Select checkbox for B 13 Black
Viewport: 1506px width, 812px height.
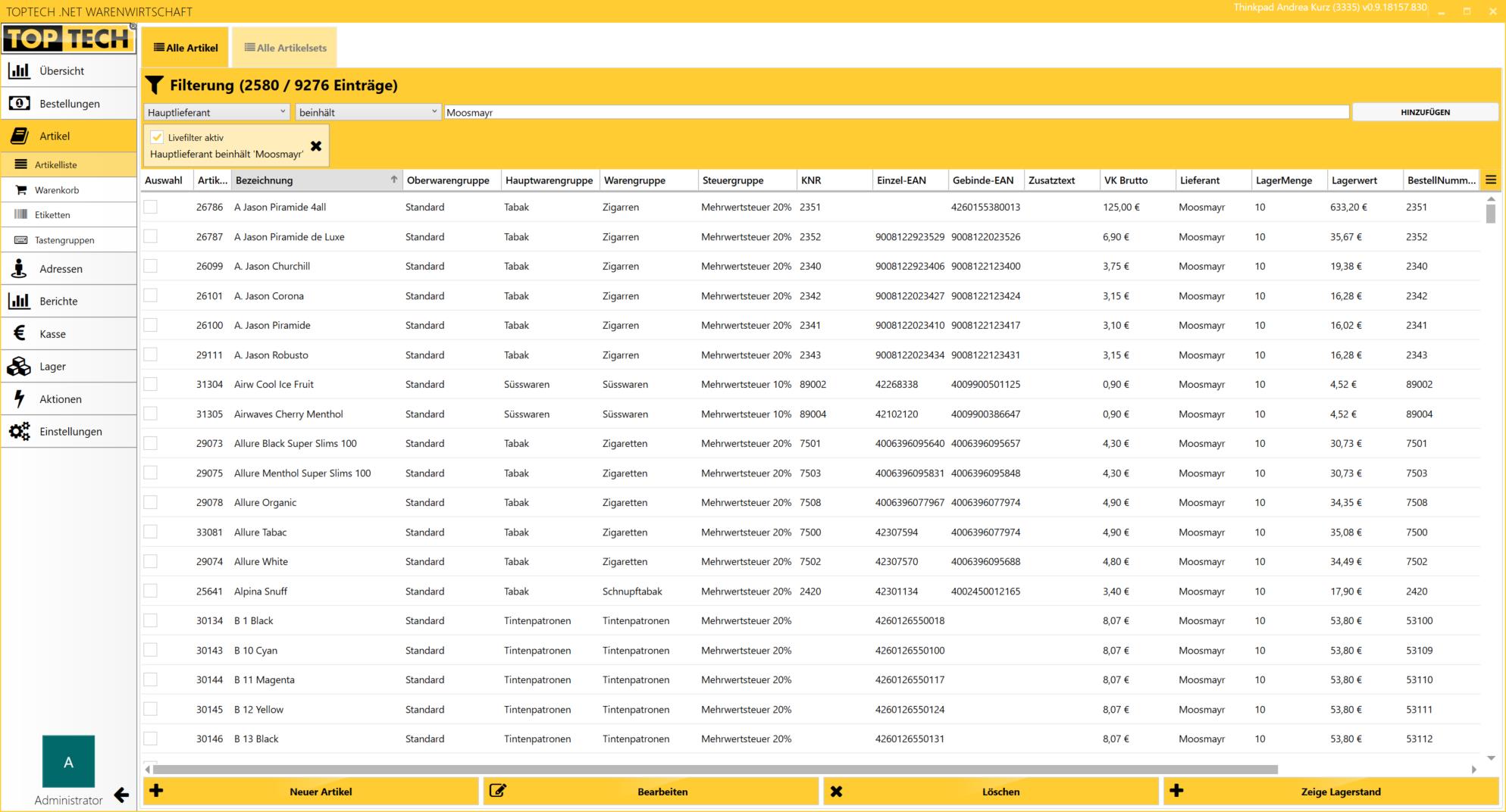click(151, 739)
